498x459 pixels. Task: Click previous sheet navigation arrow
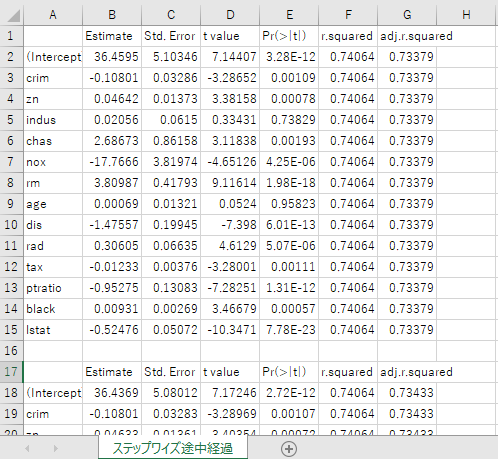click(27, 449)
